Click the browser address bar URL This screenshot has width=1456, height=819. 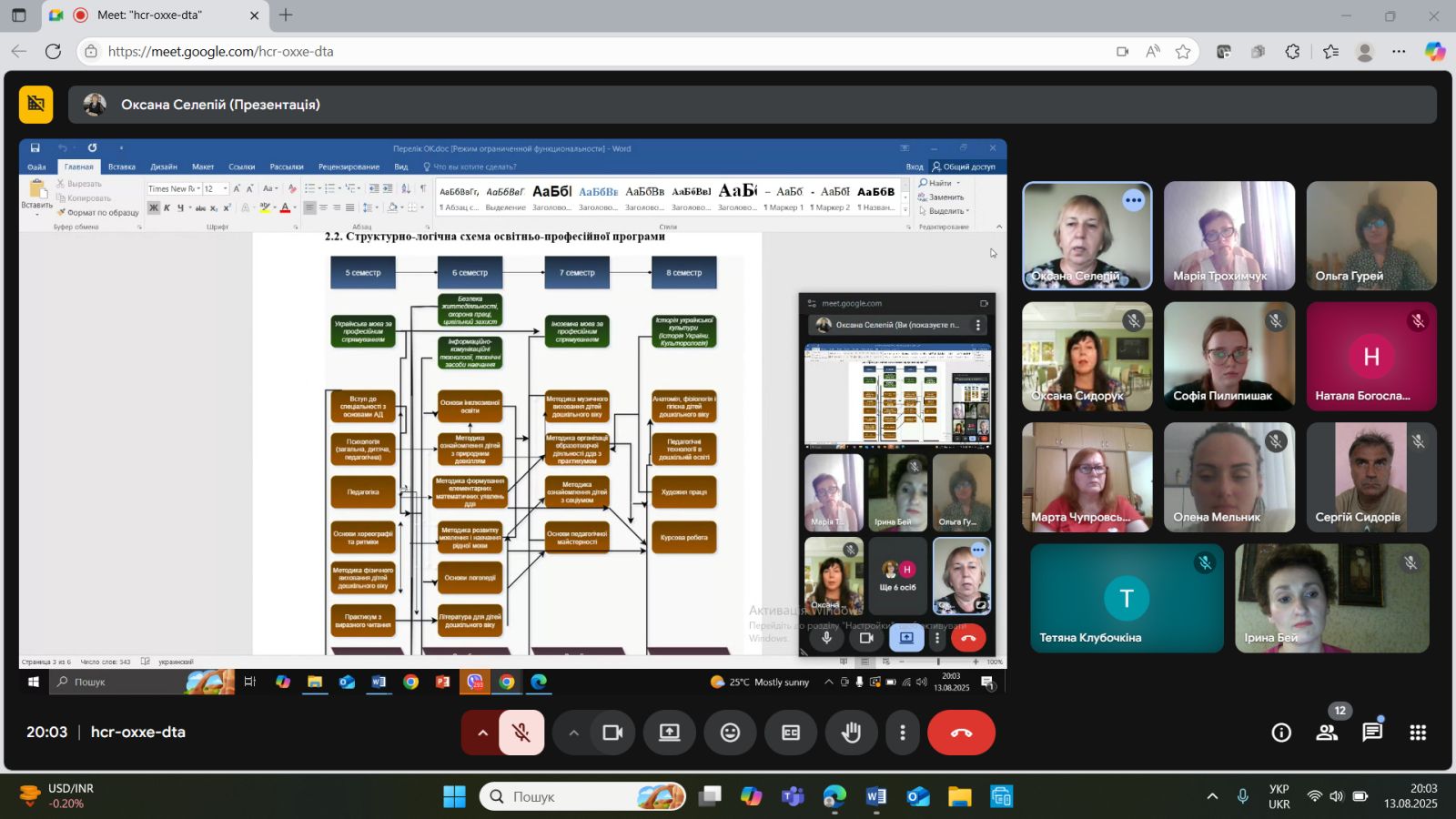click(220, 52)
